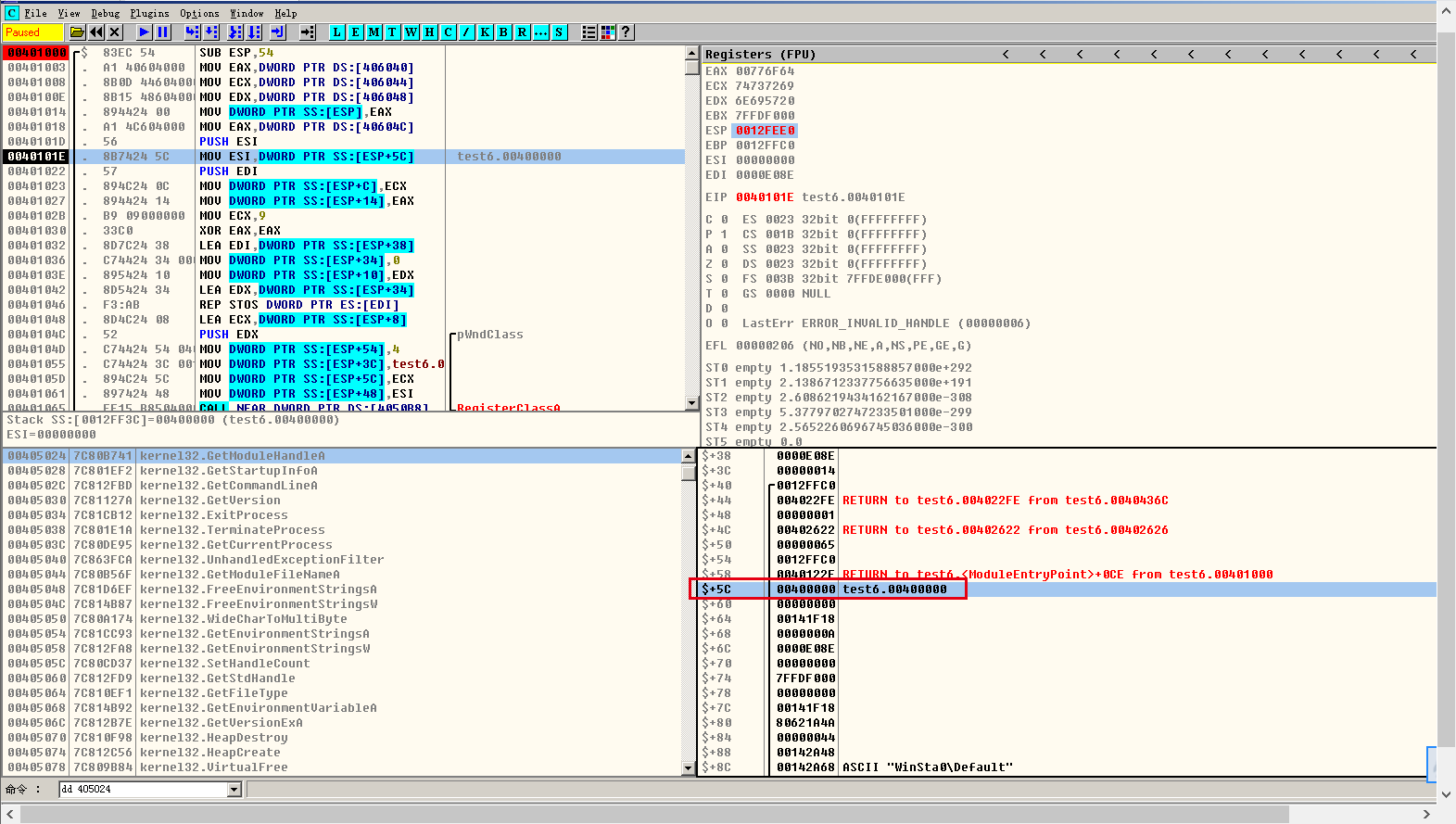Click the LastErr ERROR_INVALID_HANDLE line

886,323
